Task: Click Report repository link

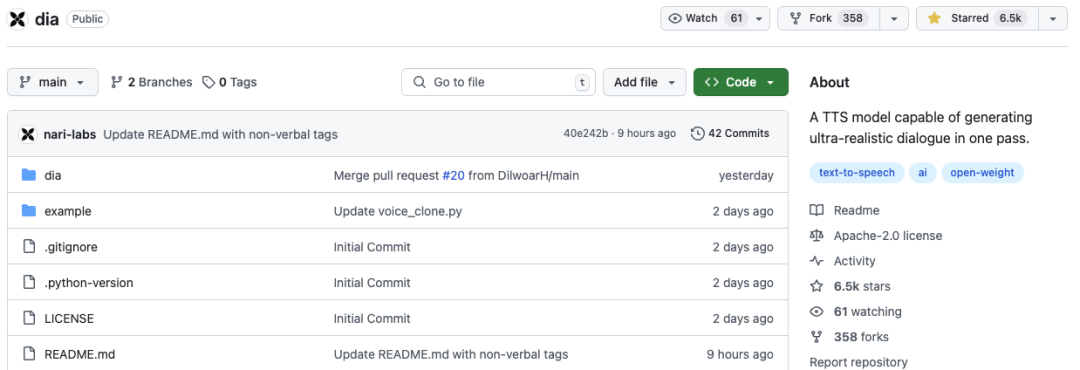Action: coord(858,362)
